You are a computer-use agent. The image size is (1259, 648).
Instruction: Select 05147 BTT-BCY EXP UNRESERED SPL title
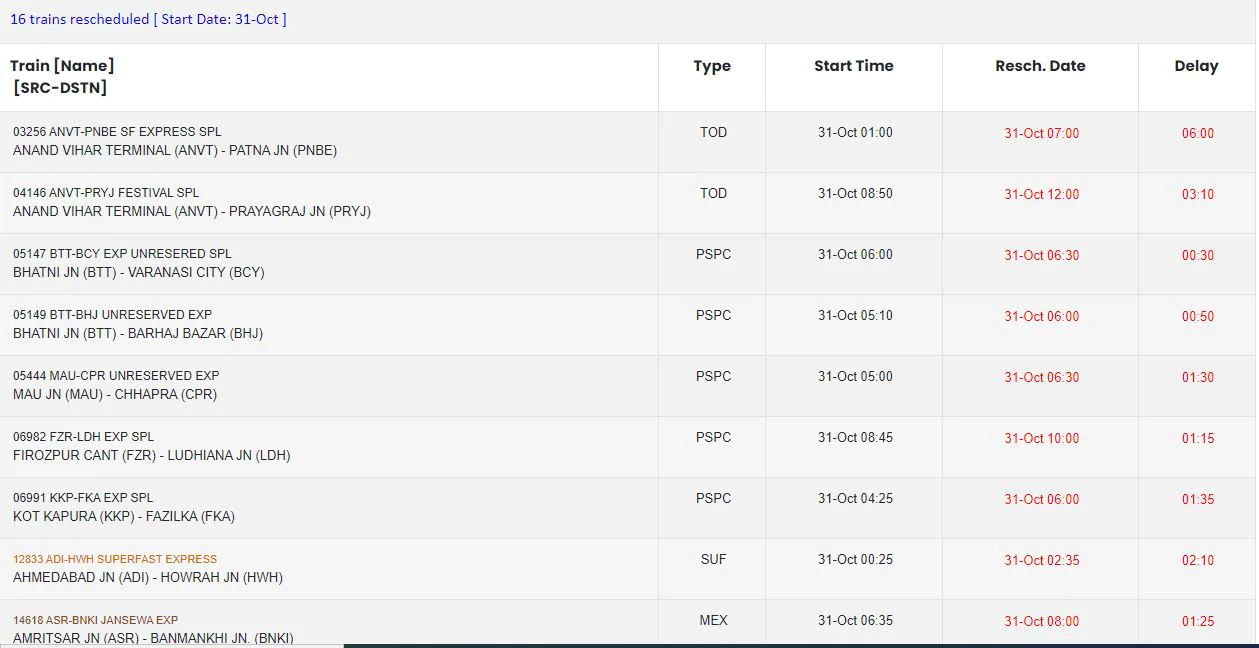(x=122, y=254)
